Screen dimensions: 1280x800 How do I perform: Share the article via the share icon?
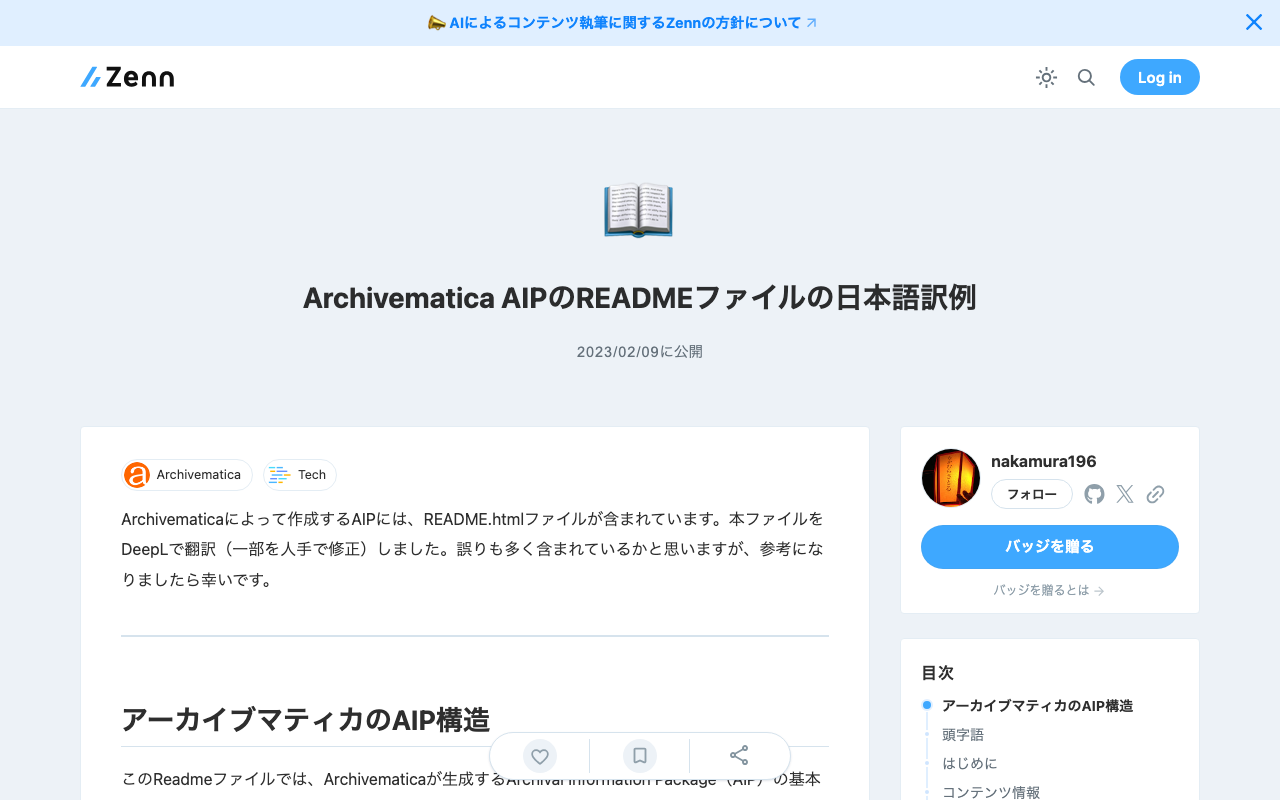tap(739, 756)
